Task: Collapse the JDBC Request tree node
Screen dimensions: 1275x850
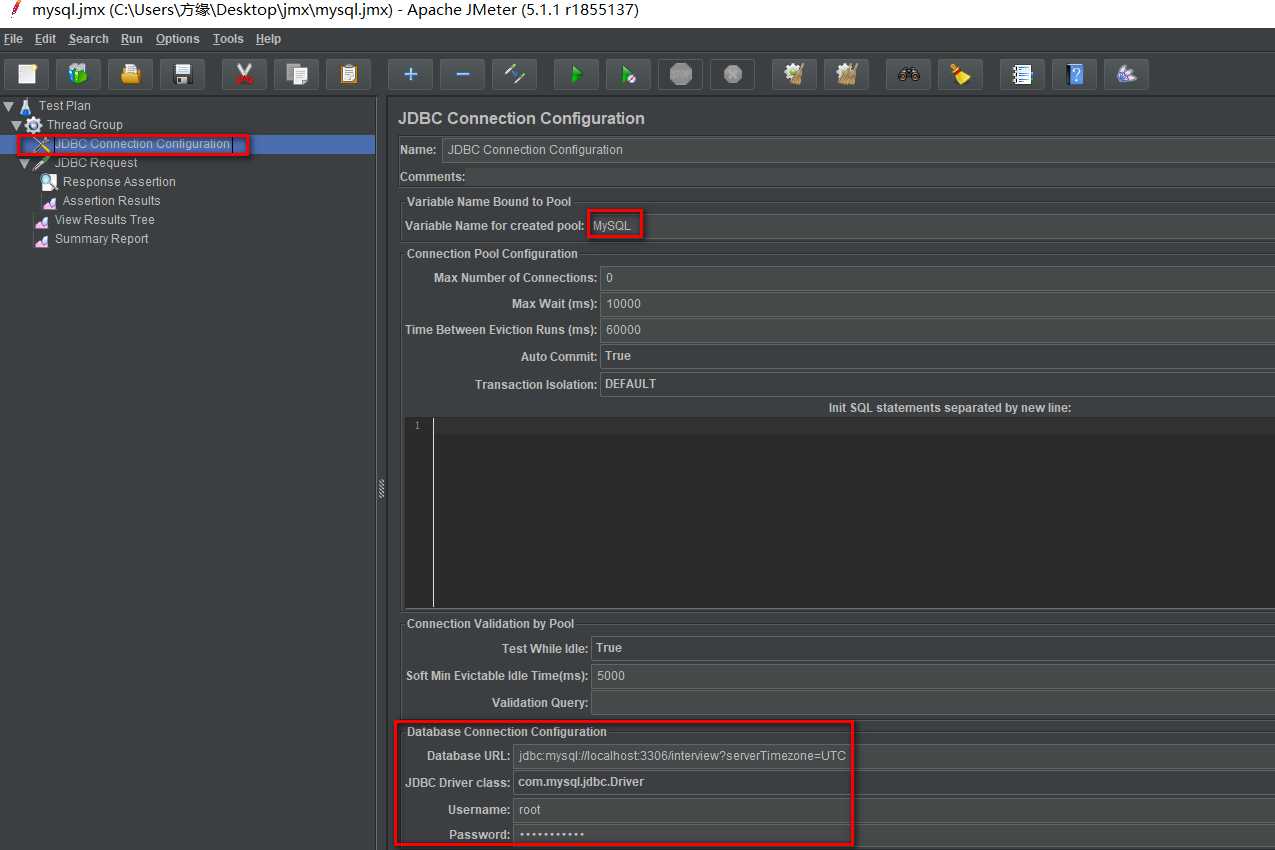Action: [25, 163]
